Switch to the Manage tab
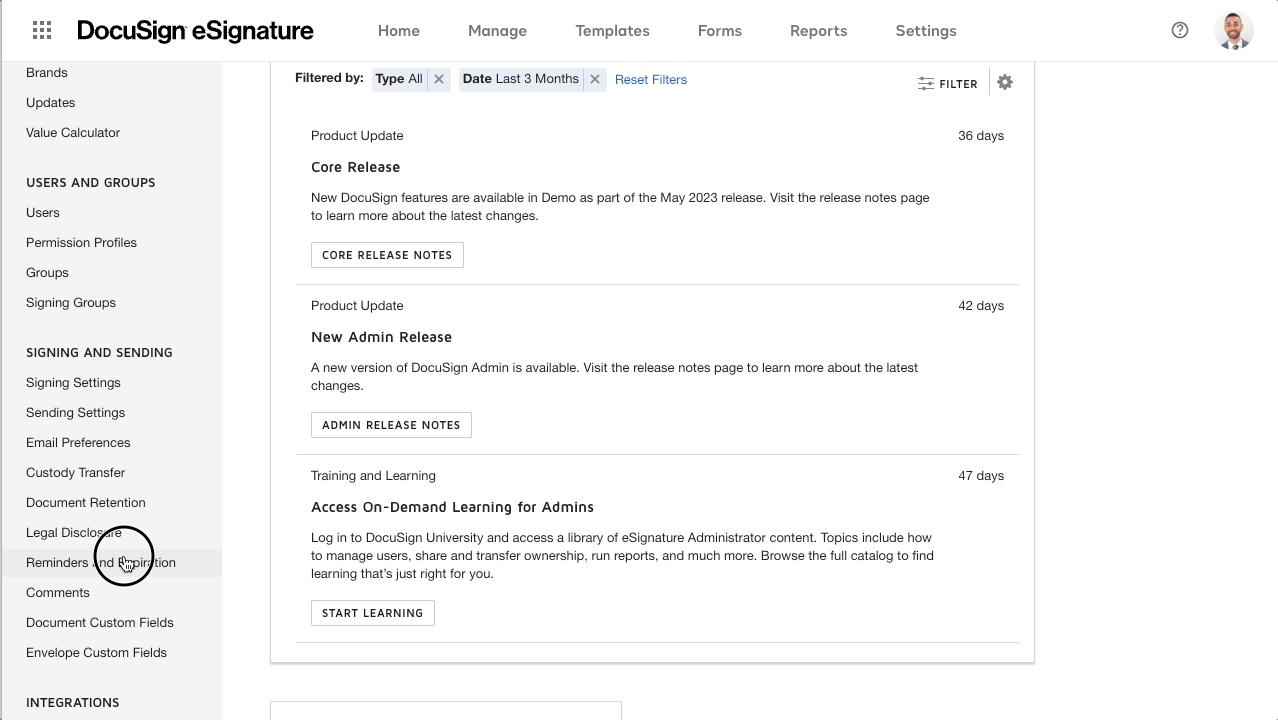 (x=497, y=31)
